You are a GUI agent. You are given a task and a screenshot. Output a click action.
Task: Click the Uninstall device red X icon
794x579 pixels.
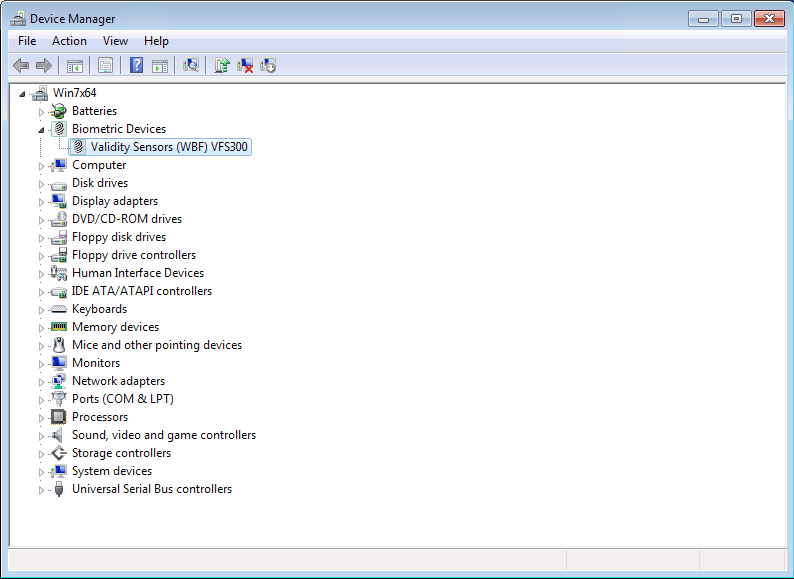(245, 65)
